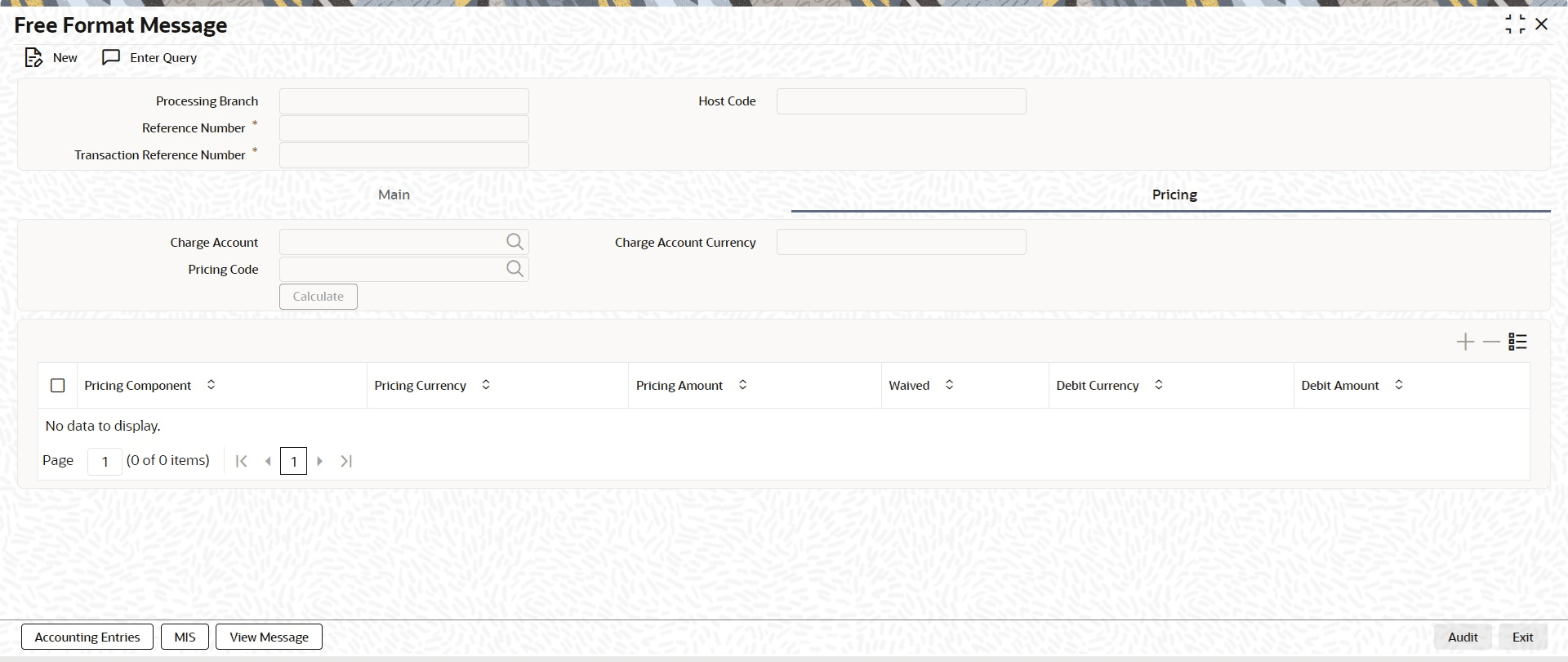Switch to the Main tab

pos(394,195)
